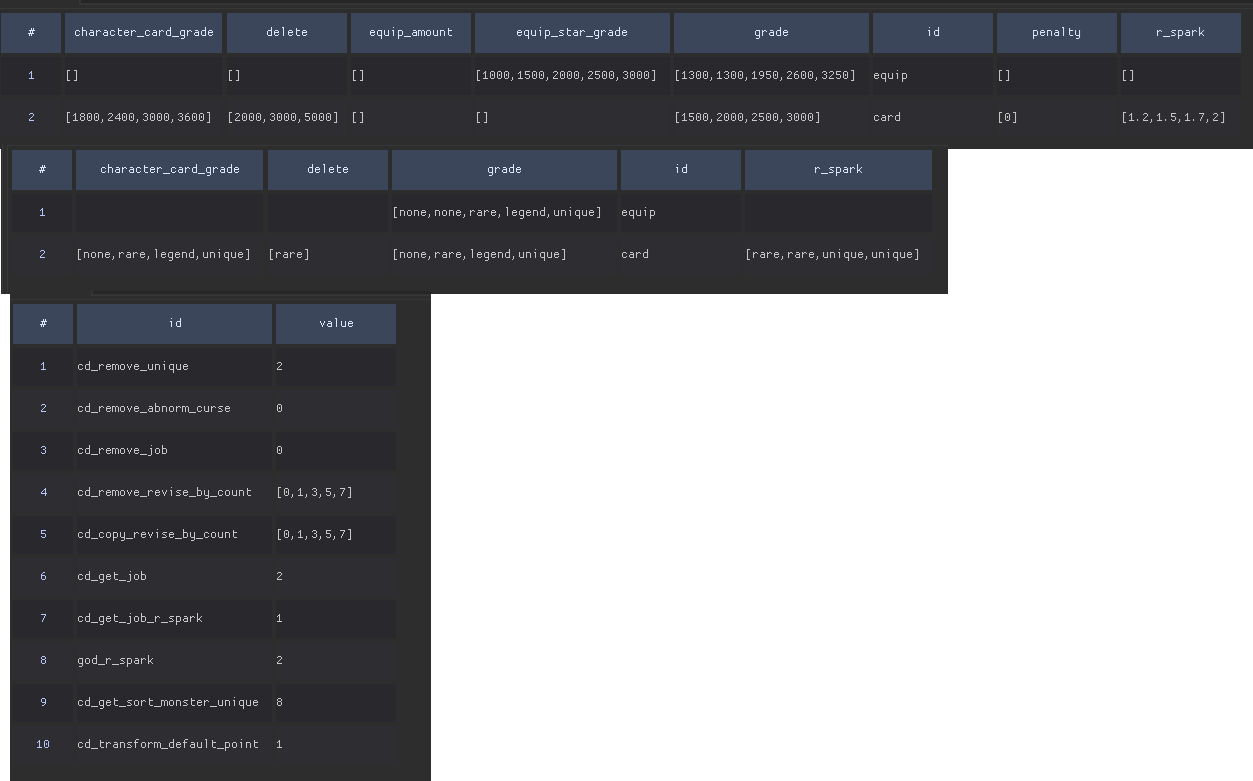
Task: Select the cd_remove_job id cell
Action: [174, 450]
